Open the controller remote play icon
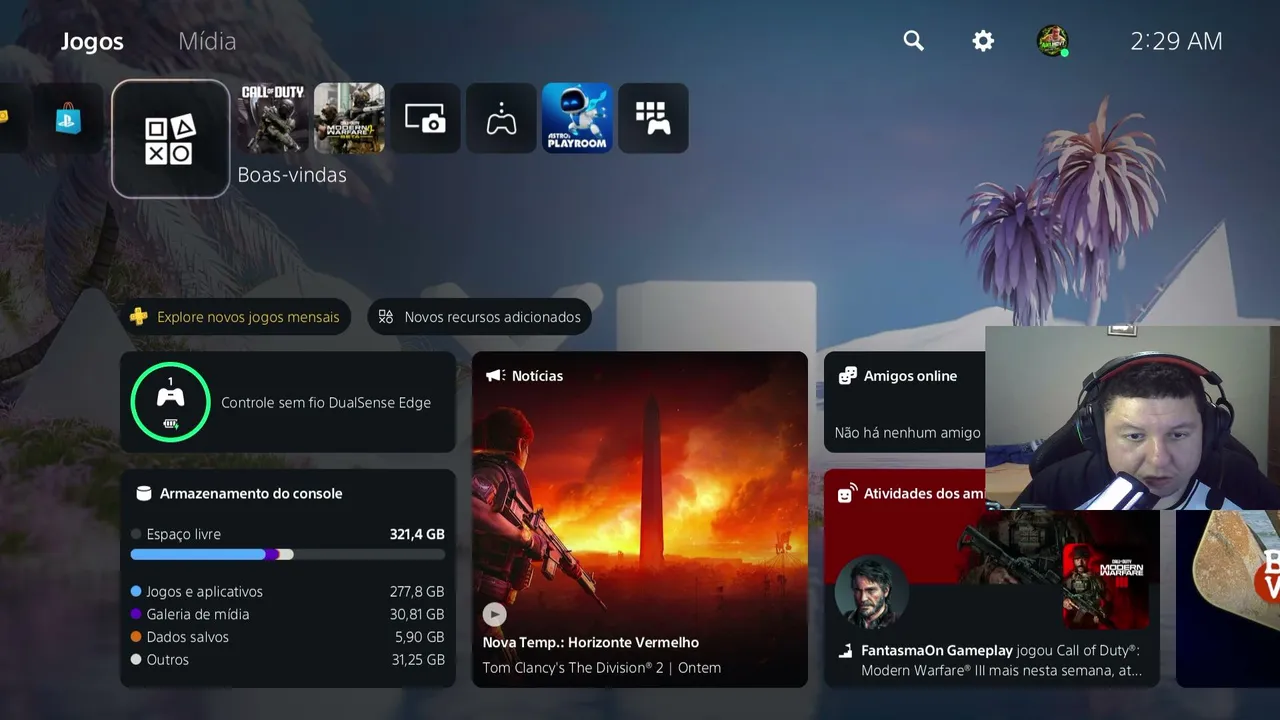The height and width of the screenshot is (720, 1280). click(501, 118)
